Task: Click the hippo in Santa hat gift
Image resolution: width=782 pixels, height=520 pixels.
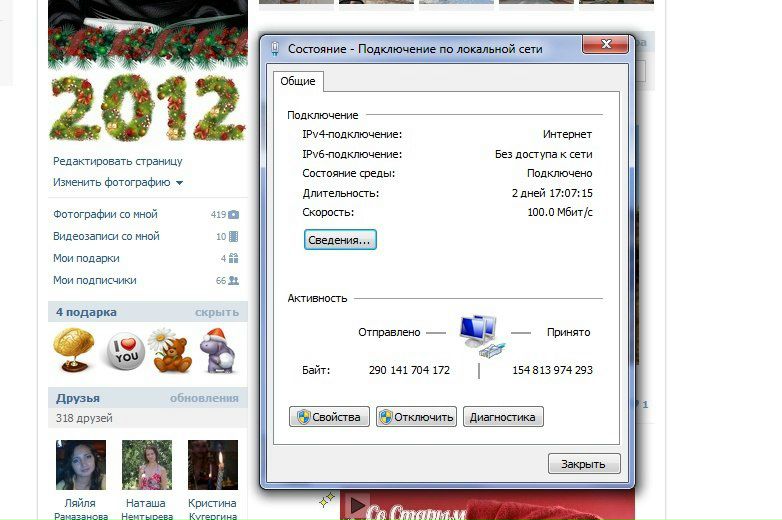Action: [x=217, y=351]
